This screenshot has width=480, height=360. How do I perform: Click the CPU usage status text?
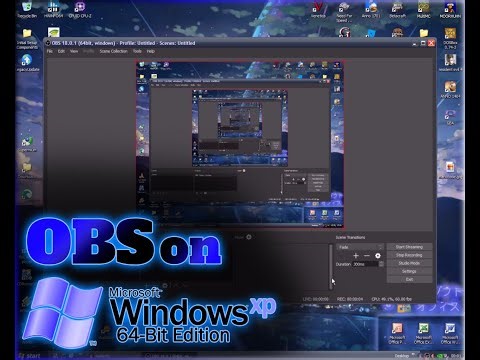tap(392, 299)
